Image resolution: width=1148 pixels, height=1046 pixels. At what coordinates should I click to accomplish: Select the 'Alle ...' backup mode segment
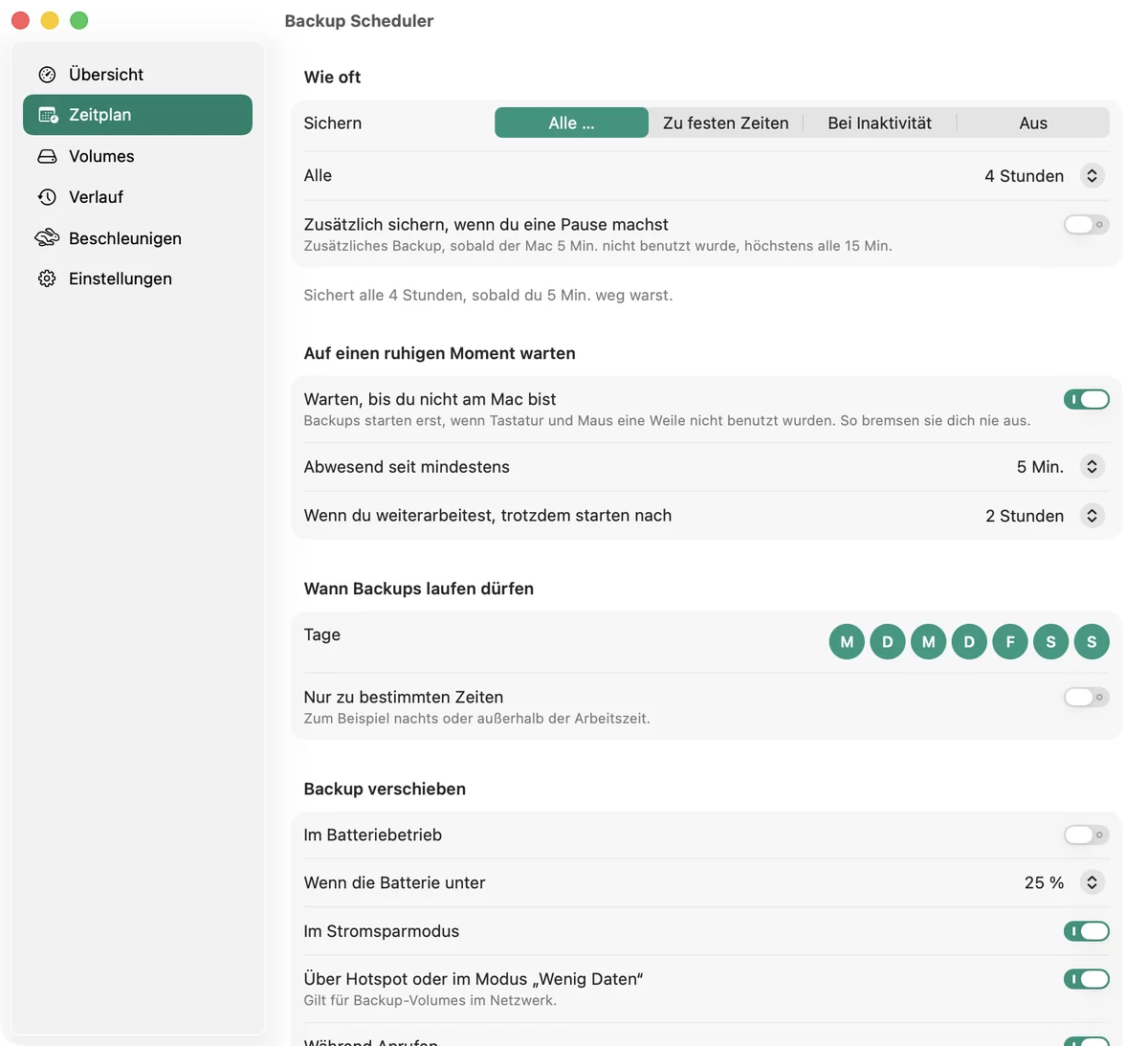(x=571, y=122)
